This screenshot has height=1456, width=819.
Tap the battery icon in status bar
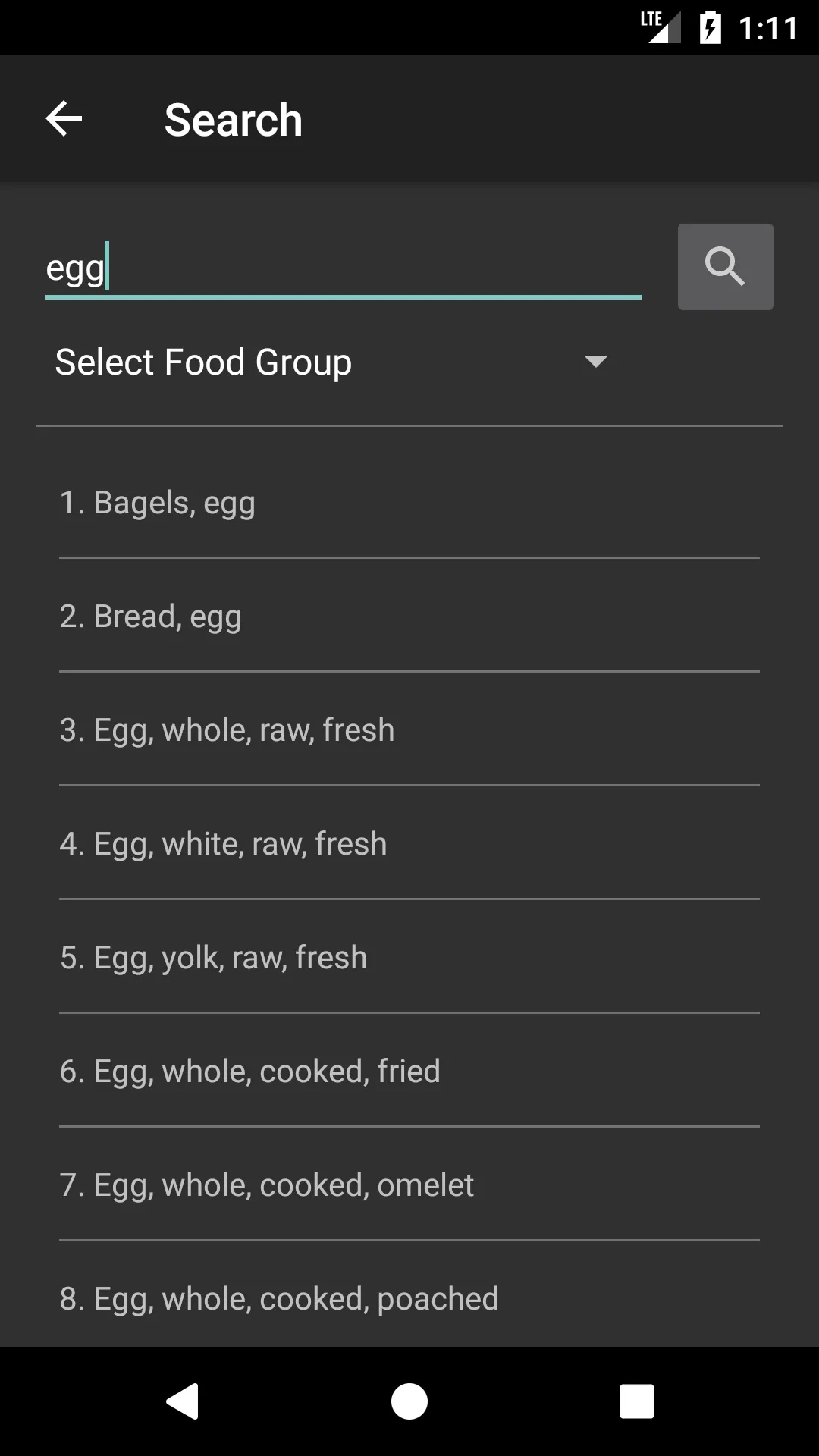[x=710, y=28]
